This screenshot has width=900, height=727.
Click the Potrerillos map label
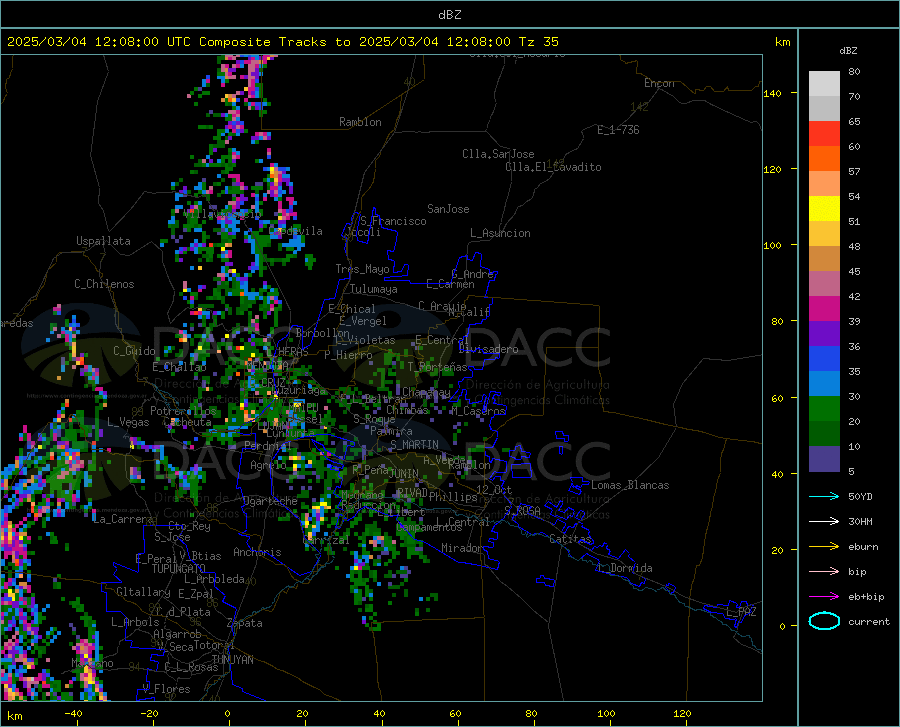183,411
